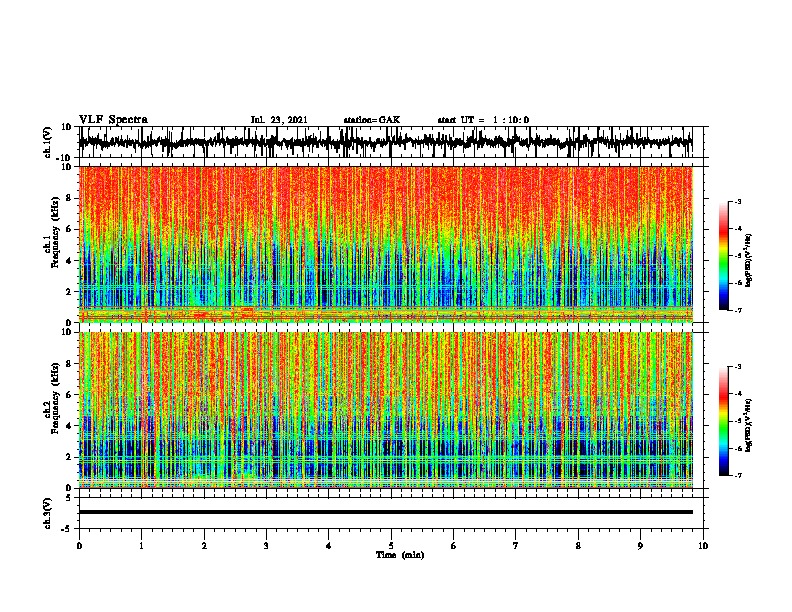Click the "station=GAK" header label
The height and width of the screenshot is (612, 792).
(x=372, y=120)
